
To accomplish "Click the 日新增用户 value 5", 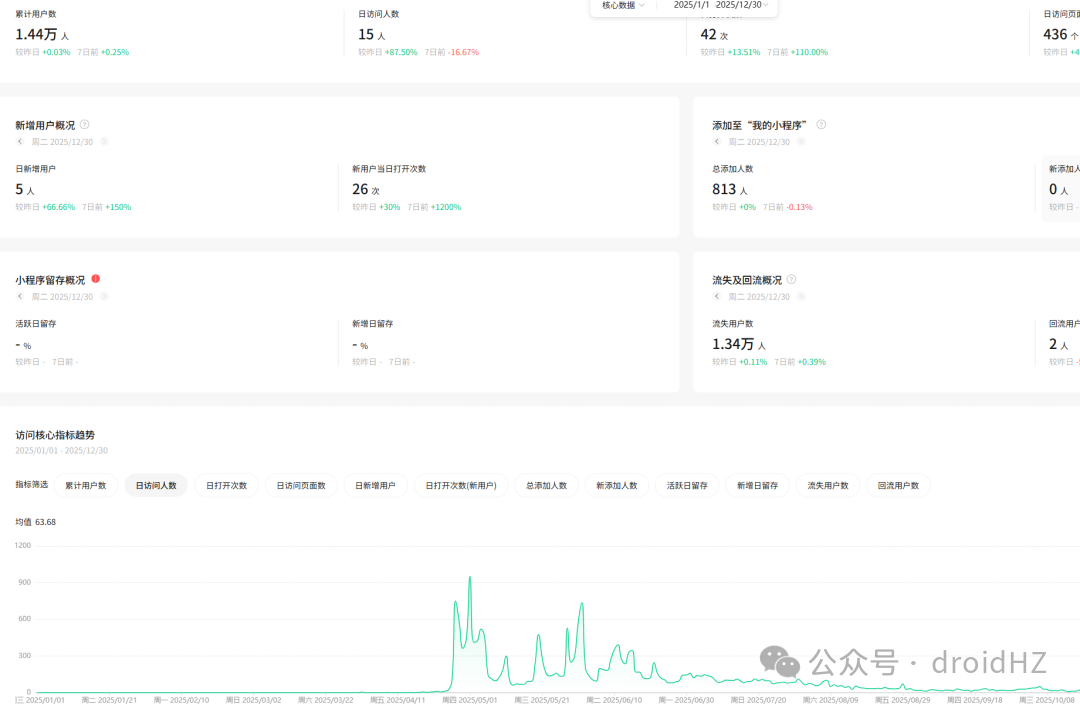I will tap(19, 189).
